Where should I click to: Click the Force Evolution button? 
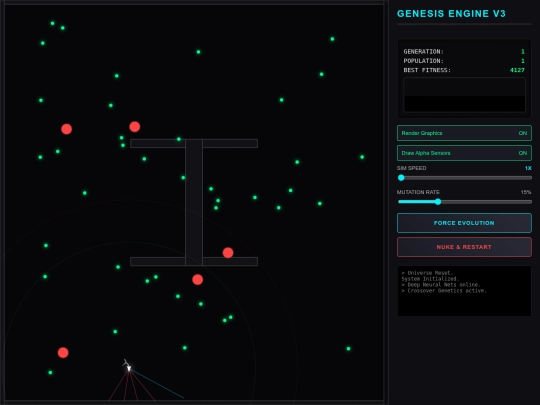tap(464, 223)
